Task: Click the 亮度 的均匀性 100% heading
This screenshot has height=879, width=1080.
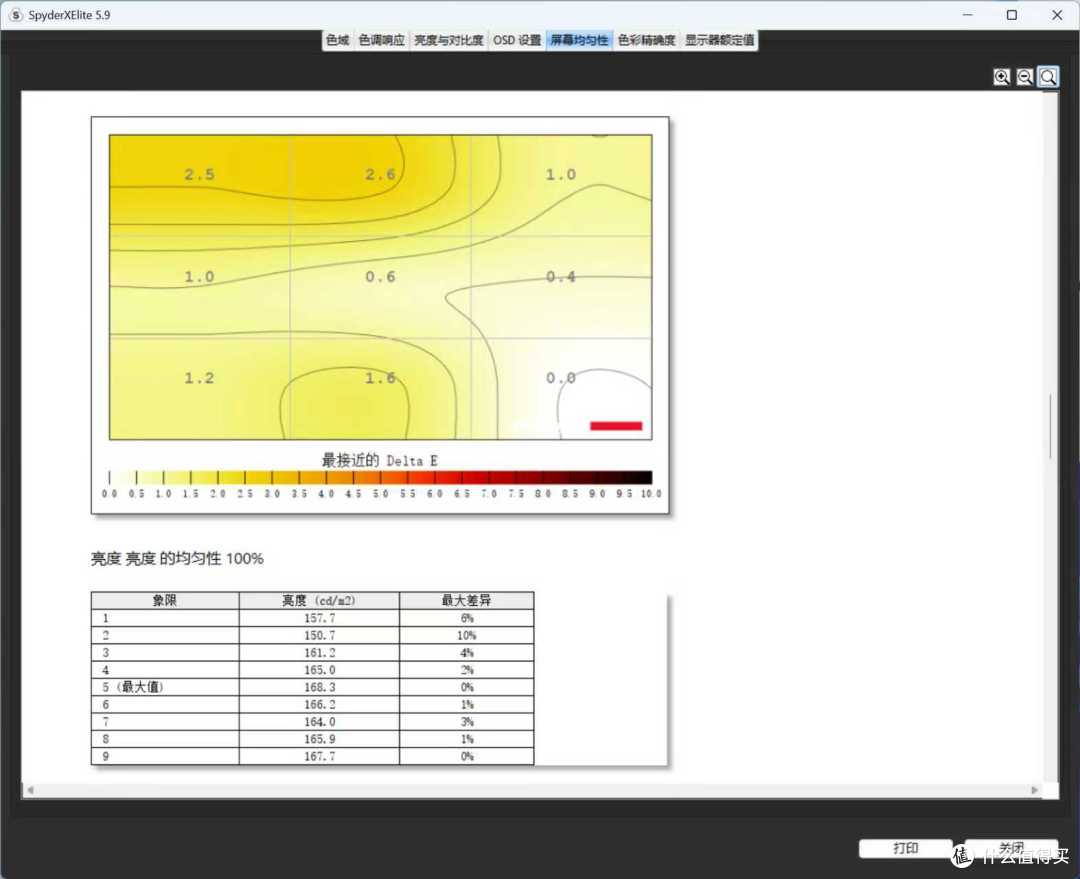Action: (x=177, y=559)
